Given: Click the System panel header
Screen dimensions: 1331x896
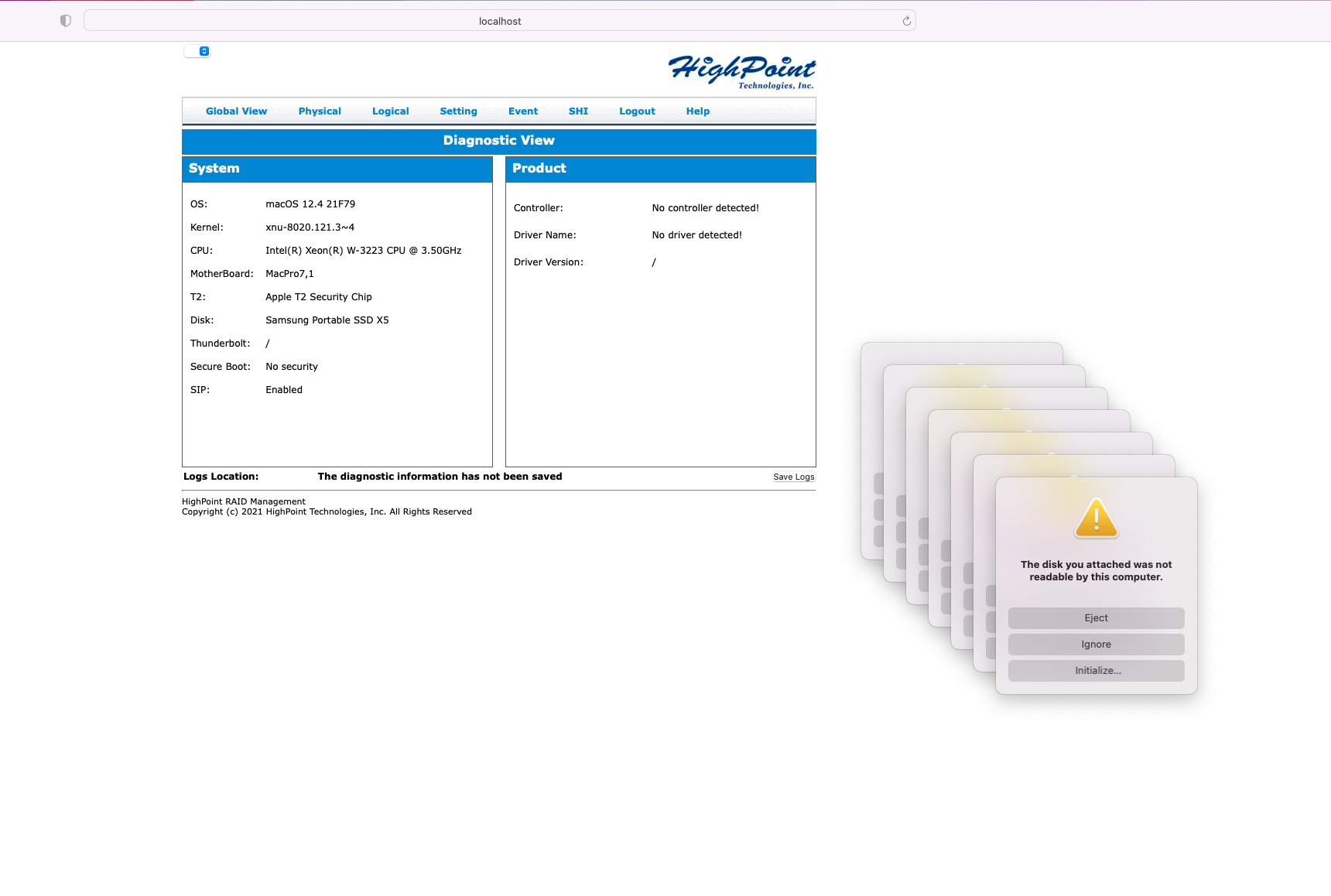Looking at the screenshot, I should click(337, 169).
